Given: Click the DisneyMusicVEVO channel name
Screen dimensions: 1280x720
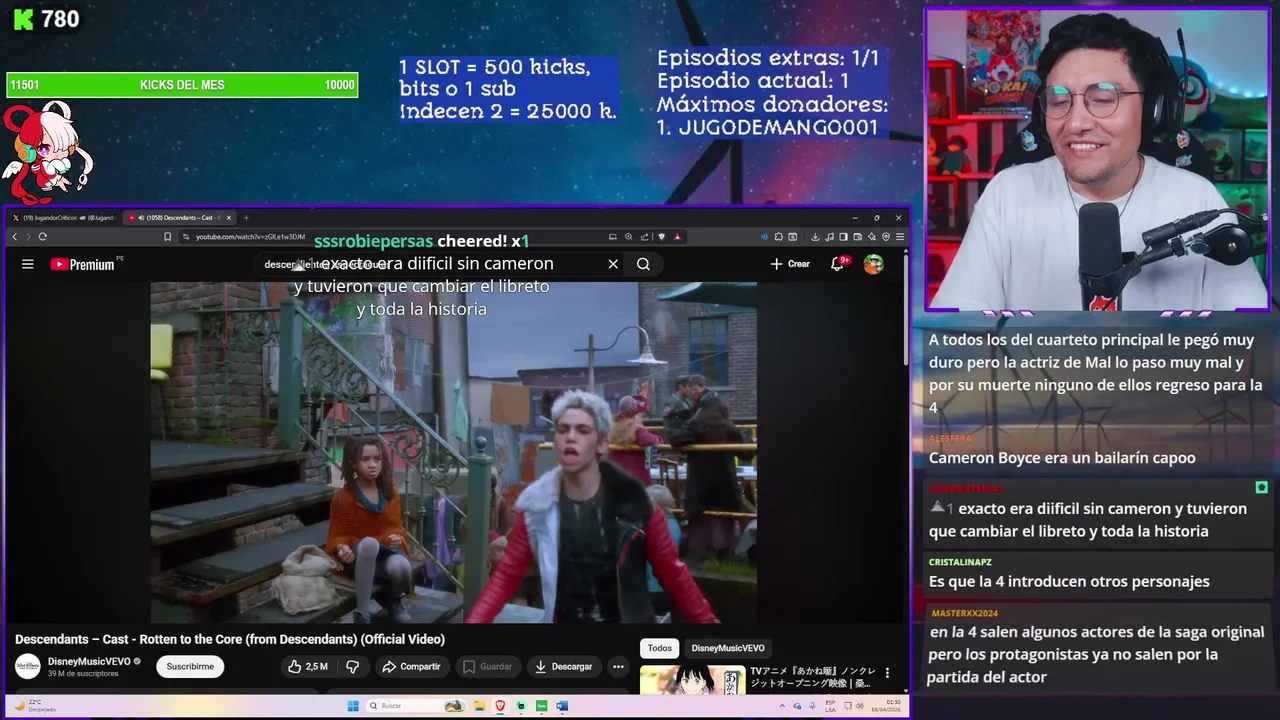Looking at the screenshot, I should [89, 661].
